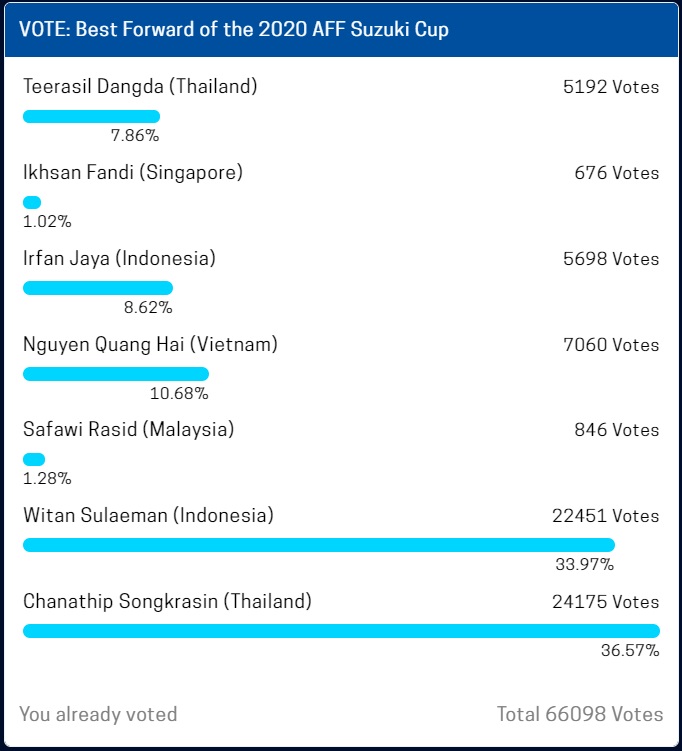The width and height of the screenshot is (682, 751).
Task: Click Teerasil Dangda's 7.86% result bar
Action: coord(91,116)
